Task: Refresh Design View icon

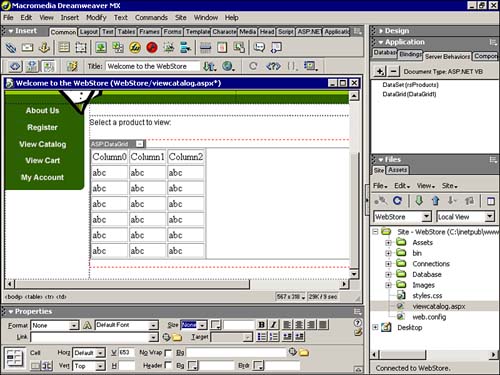Action: (253, 66)
